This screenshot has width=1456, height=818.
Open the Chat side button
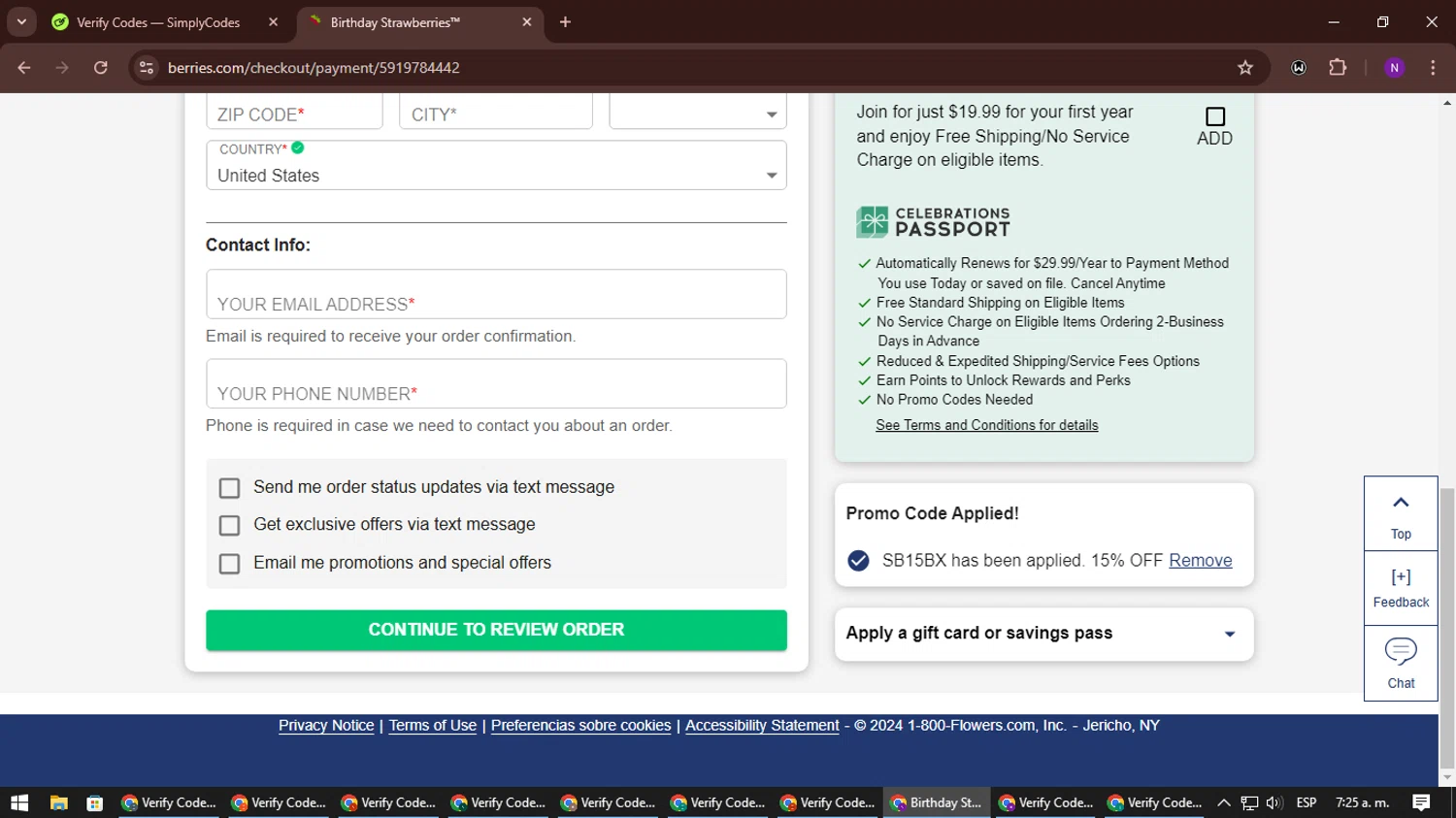pyautogui.click(x=1401, y=663)
